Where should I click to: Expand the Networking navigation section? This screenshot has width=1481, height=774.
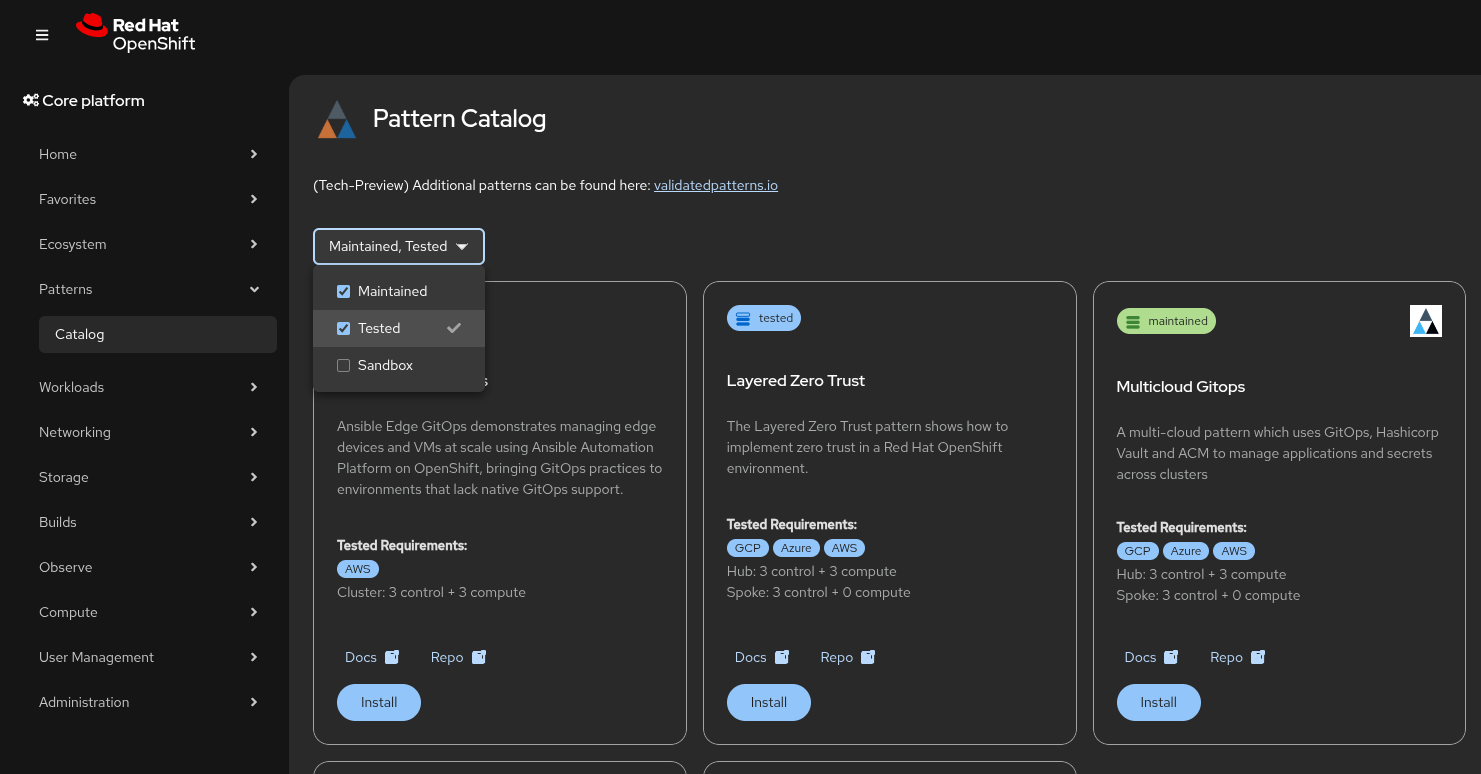click(x=149, y=432)
